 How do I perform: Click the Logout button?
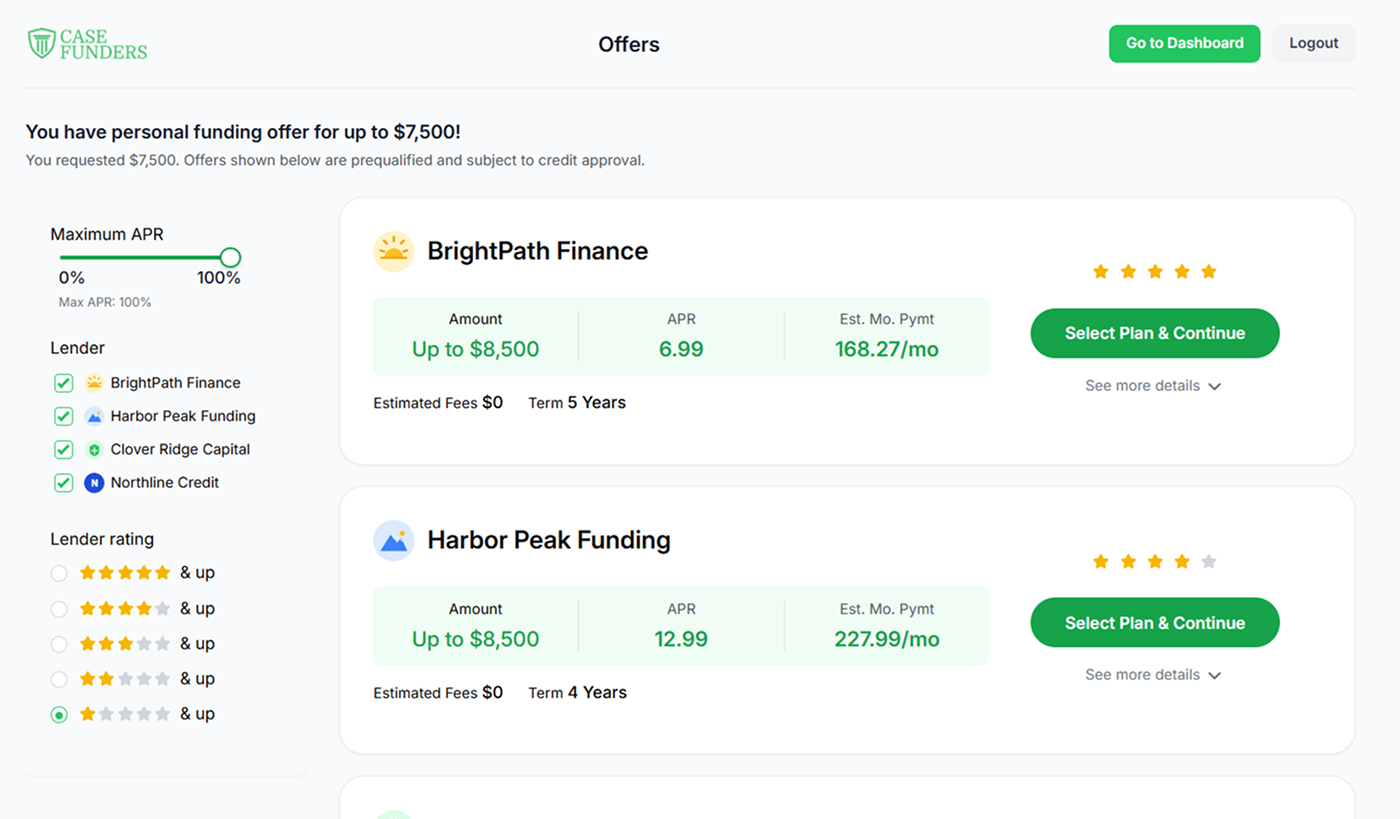pos(1313,43)
